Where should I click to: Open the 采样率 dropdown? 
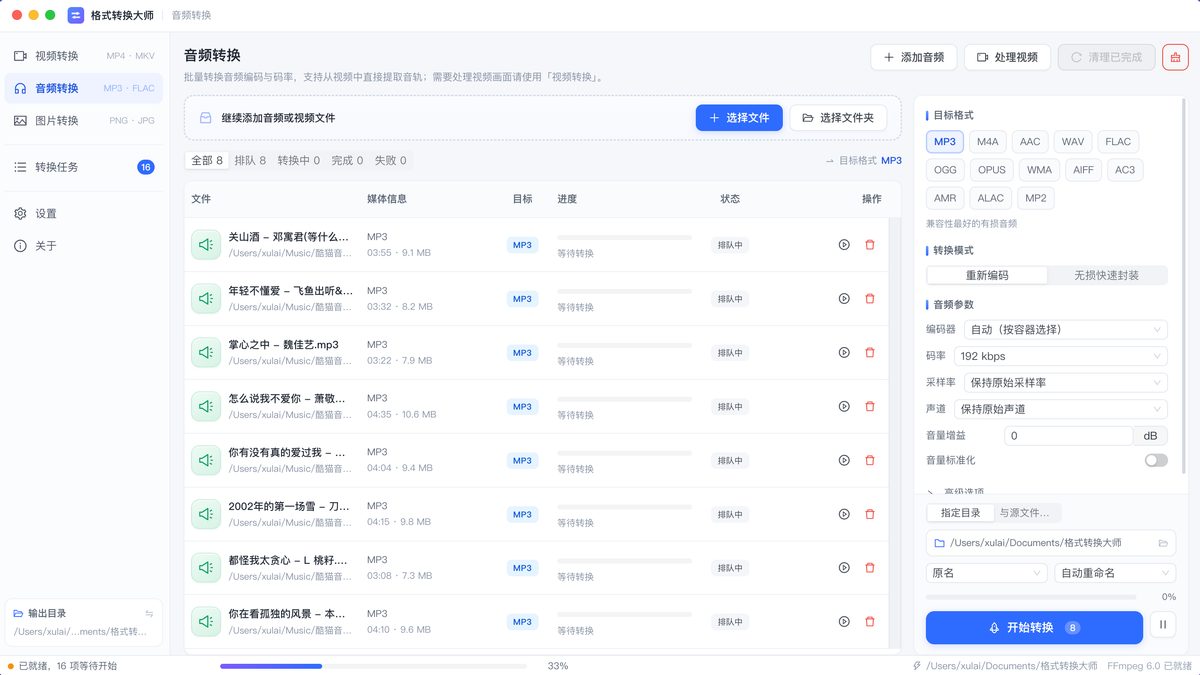pos(1065,383)
